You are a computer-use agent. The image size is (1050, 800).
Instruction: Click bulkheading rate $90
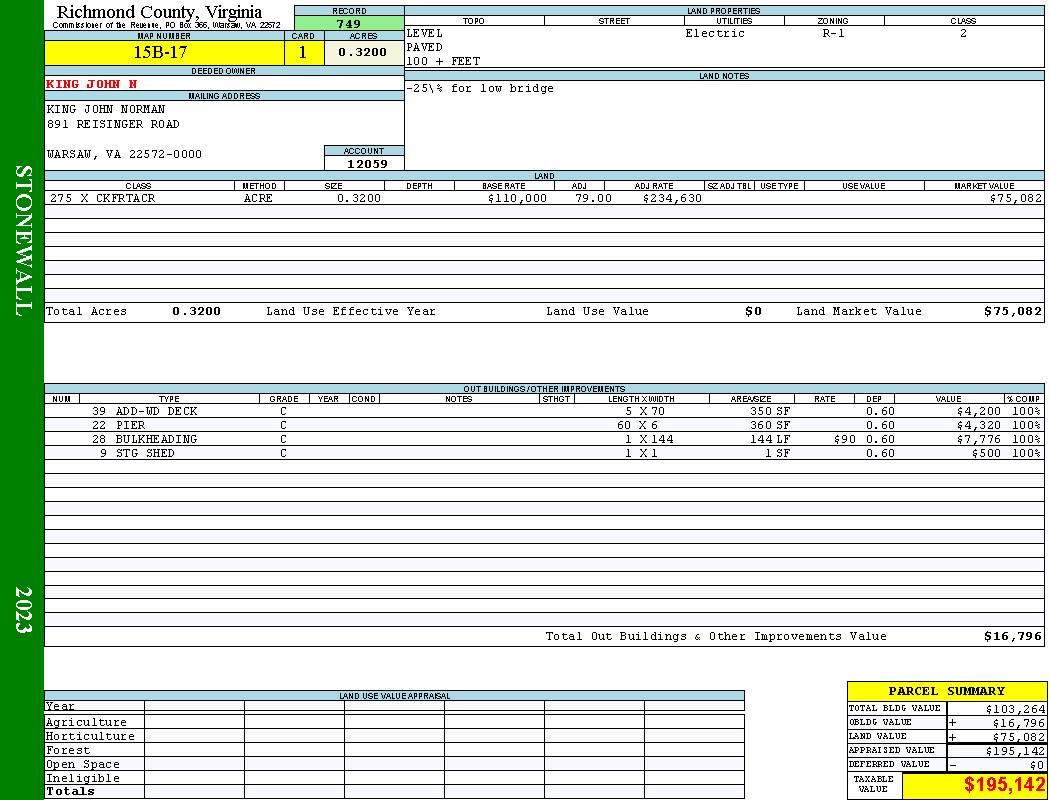[844, 440]
